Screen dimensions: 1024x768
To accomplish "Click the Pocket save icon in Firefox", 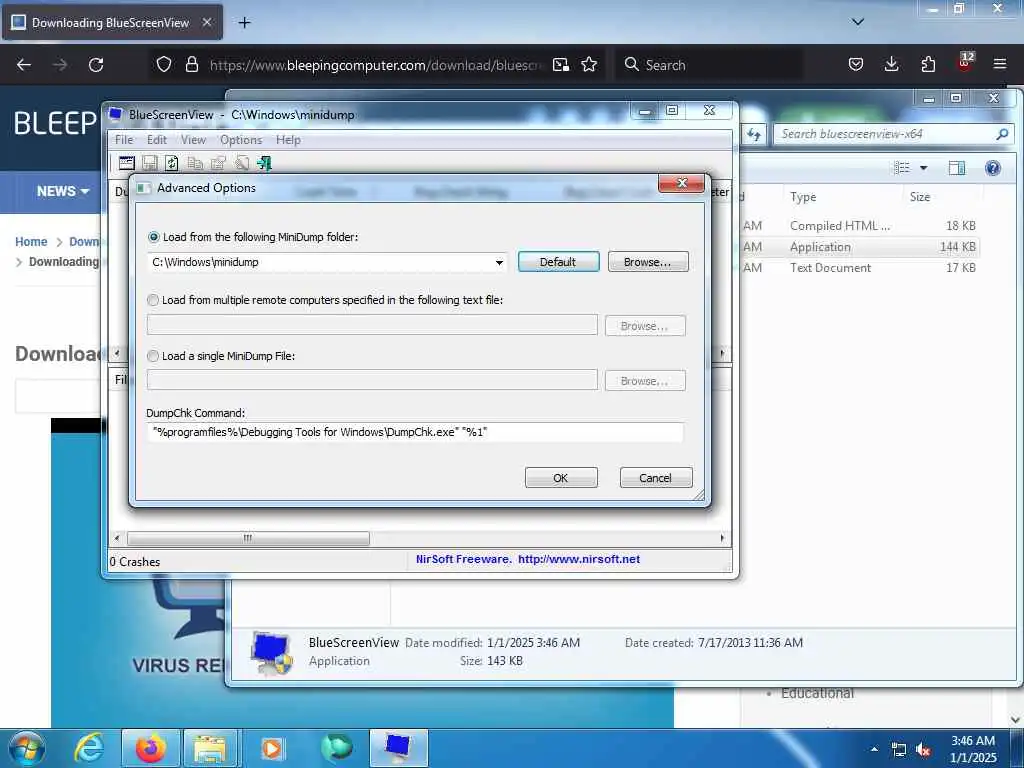I will click(x=856, y=64).
